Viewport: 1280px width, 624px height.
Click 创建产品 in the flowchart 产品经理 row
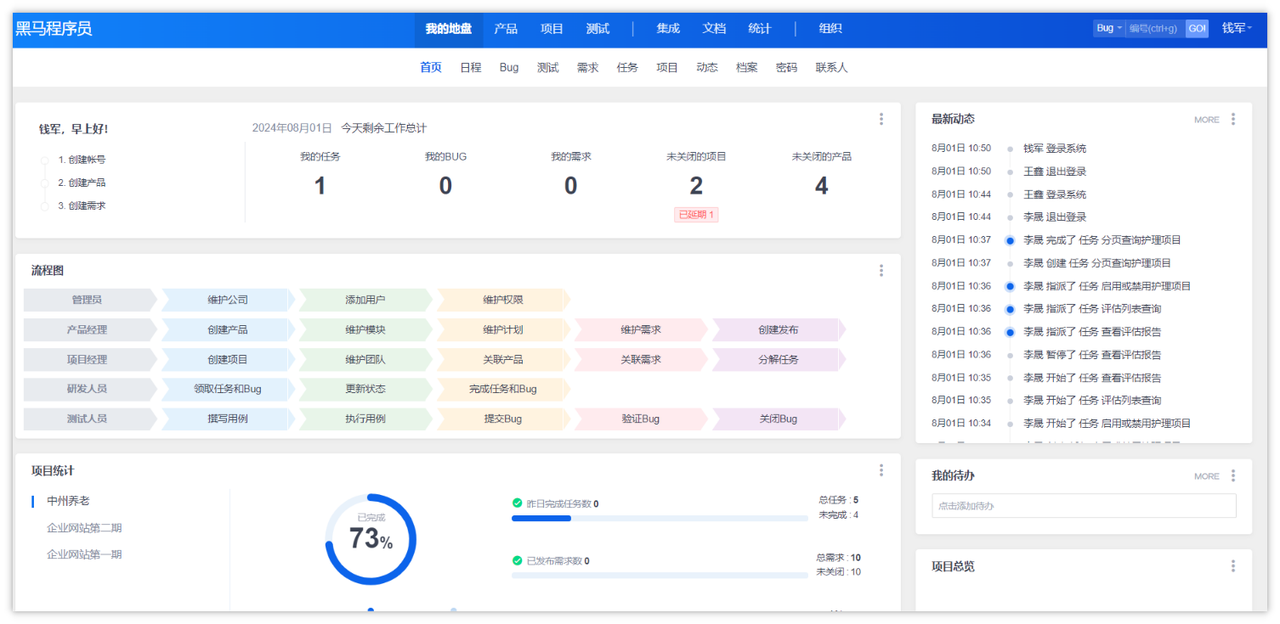coord(228,330)
